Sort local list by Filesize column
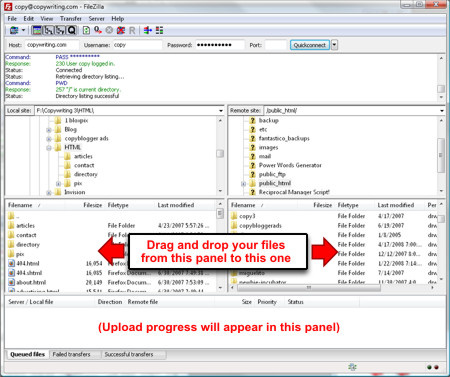The width and height of the screenshot is (450, 377). 93,205
